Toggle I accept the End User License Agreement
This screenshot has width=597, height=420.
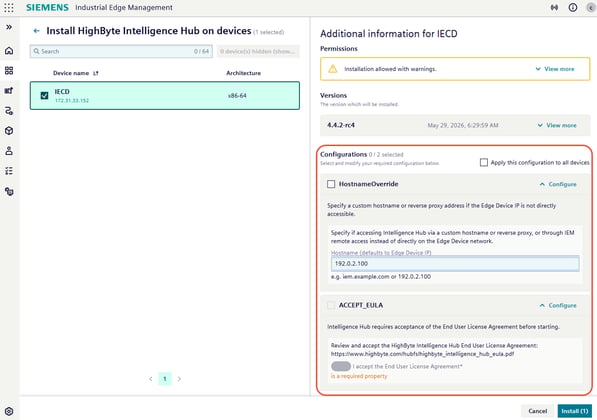tap(341, 366)
